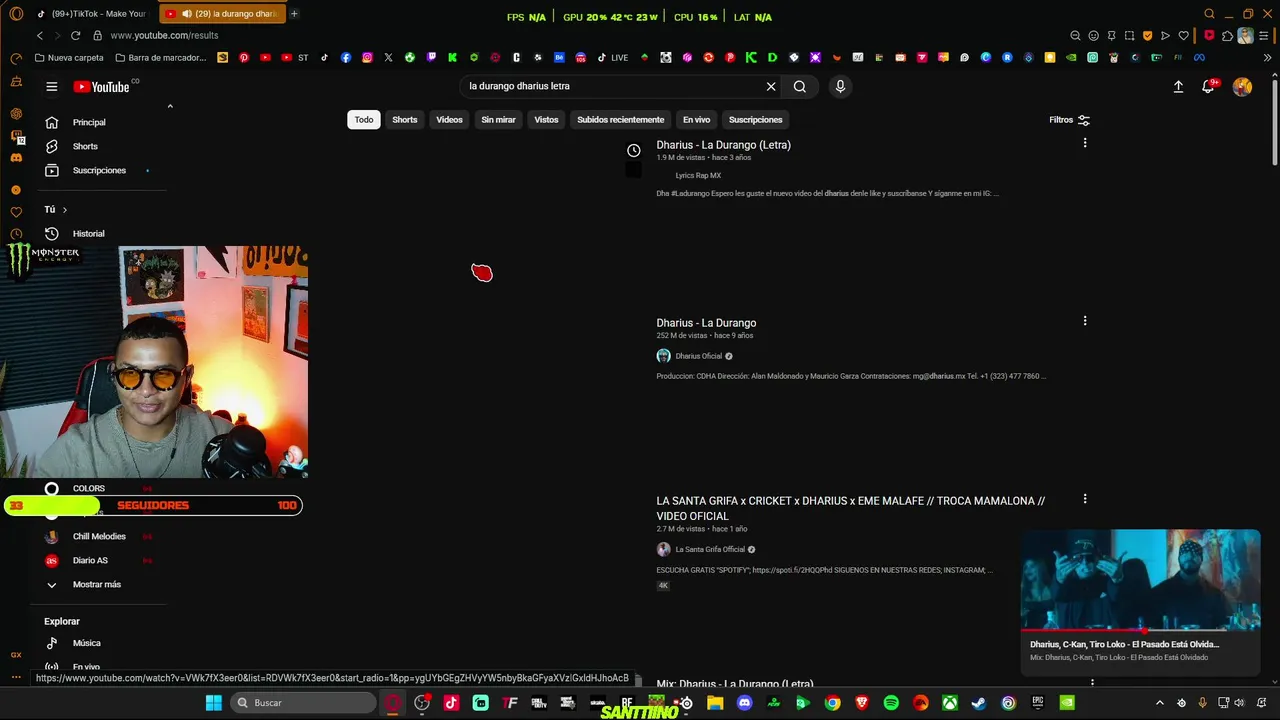The height and width of the screenshot is (720, 1280).
Task: Open the Pinterest bookmark
Action: pyautogui.click(x=244, y=58)
